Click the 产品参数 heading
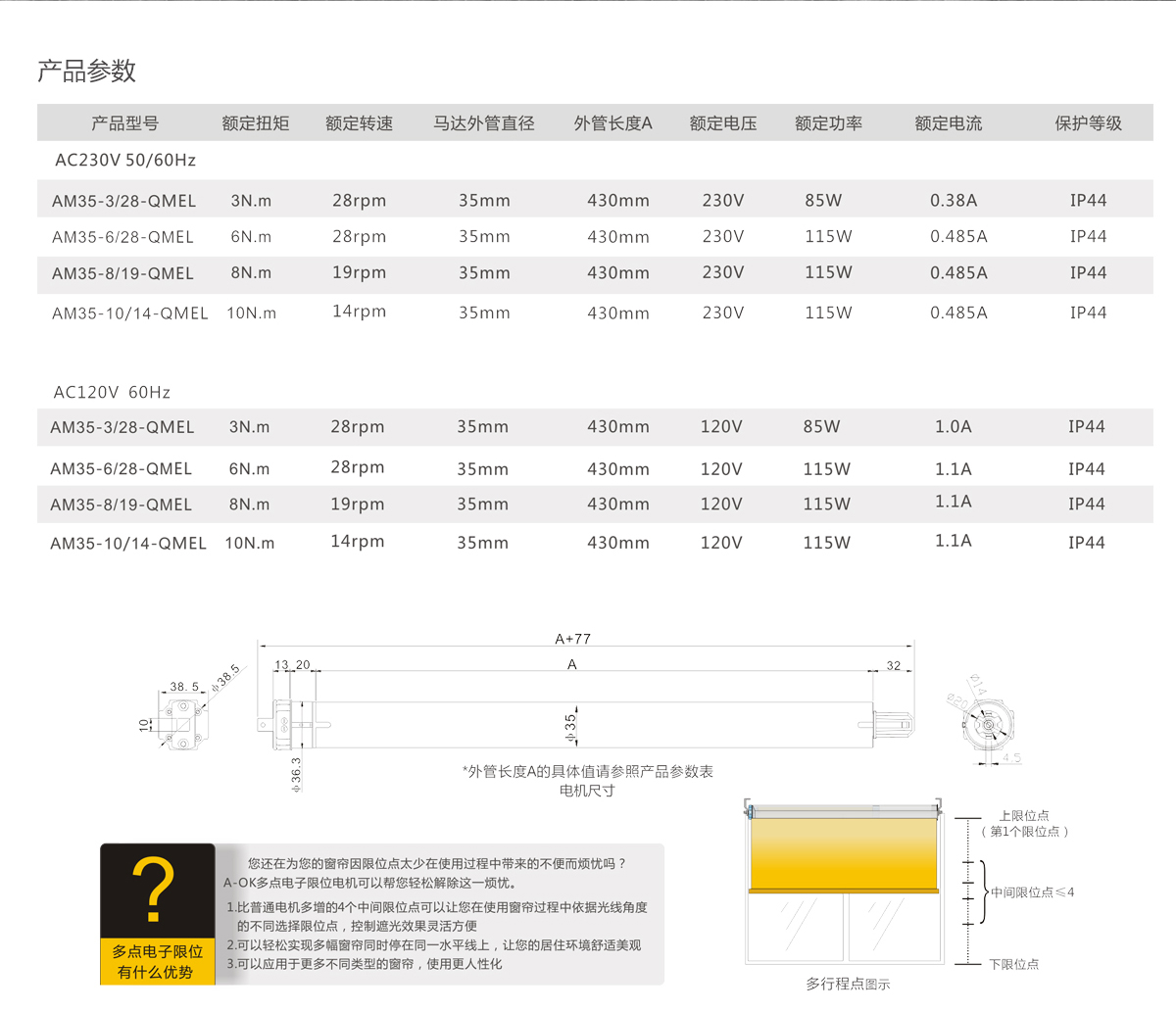The width and height of the screenshot is (1176, 1011). (x=86, y=71)
